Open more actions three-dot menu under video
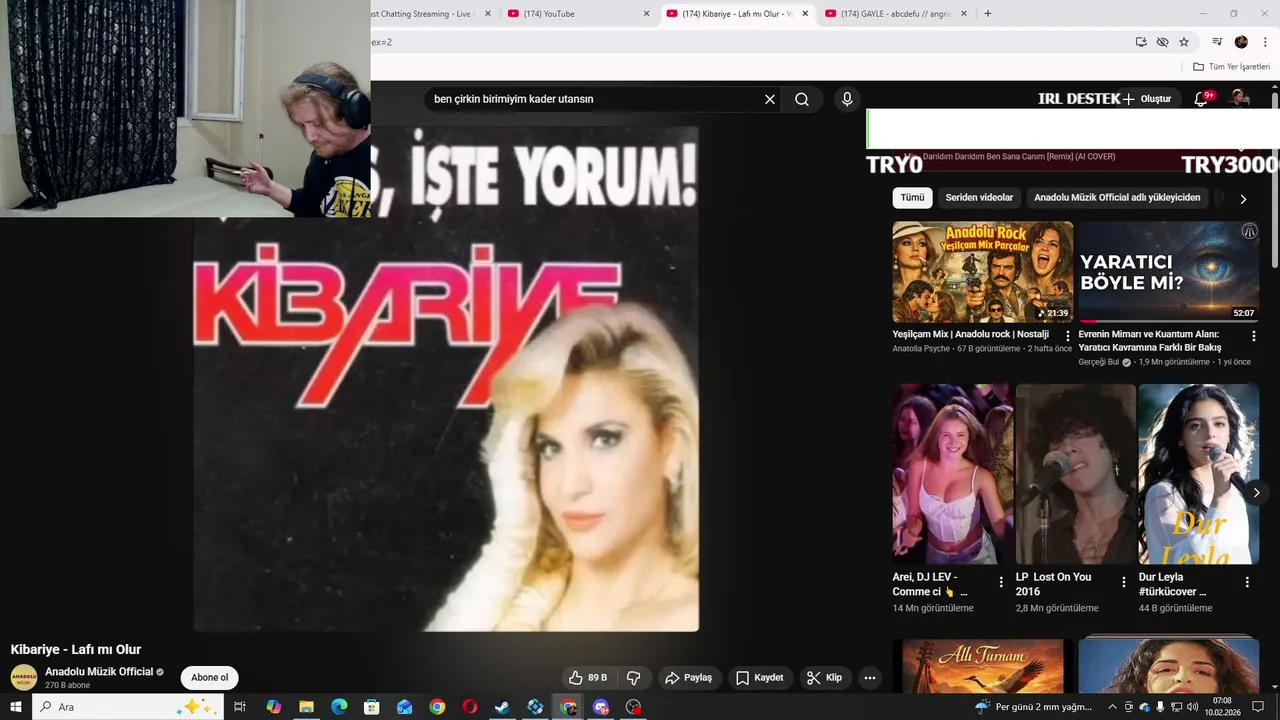Image resolution: width=1280 pixels, height=720 pixels. tap(870, 677)
